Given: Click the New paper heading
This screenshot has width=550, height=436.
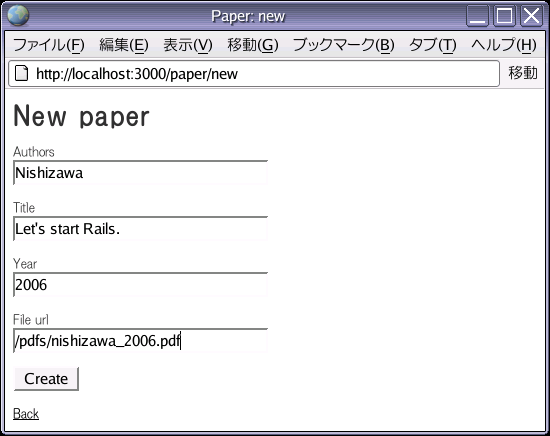Looking at the screenshot, I should pyautogui.click(x=81, y=116).
